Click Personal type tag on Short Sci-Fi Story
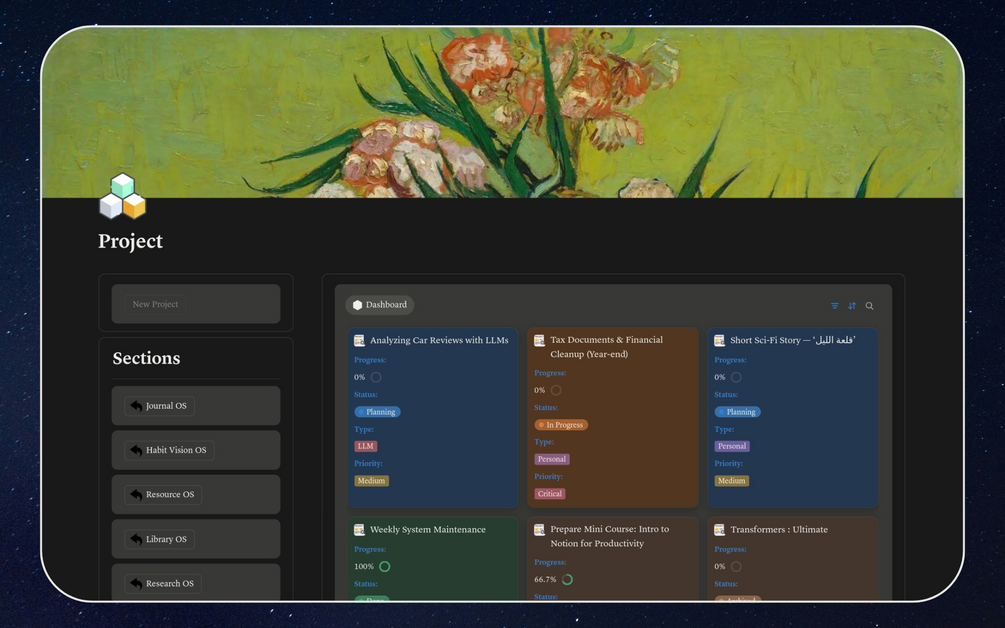1005x628 pixels. pyautogui.click(x=732, y=446)
